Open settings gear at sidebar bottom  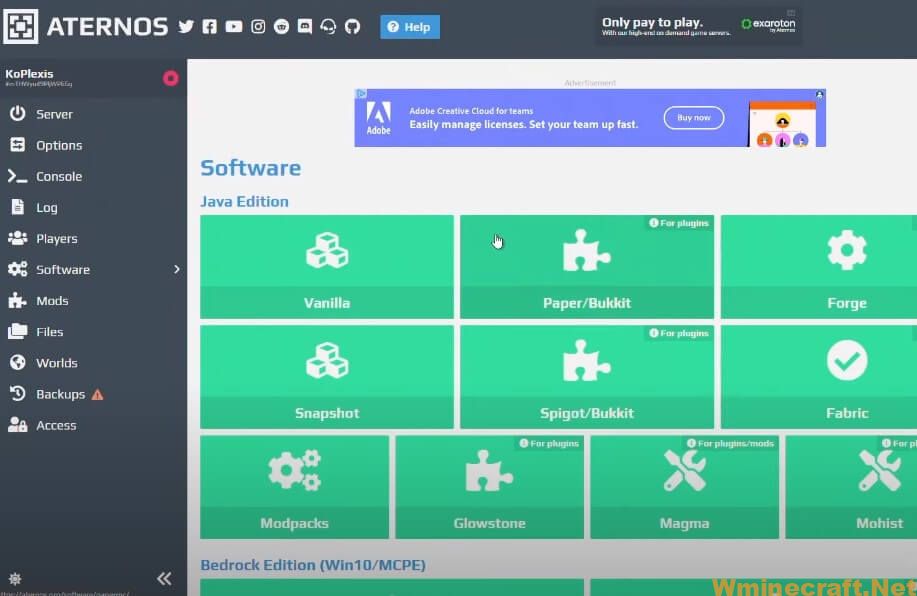15,578
